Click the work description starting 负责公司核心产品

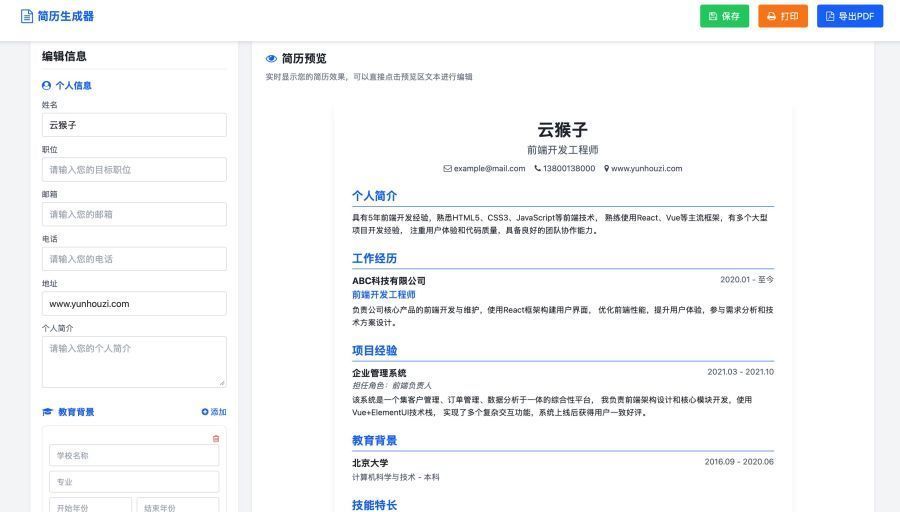tap(562, 316)
